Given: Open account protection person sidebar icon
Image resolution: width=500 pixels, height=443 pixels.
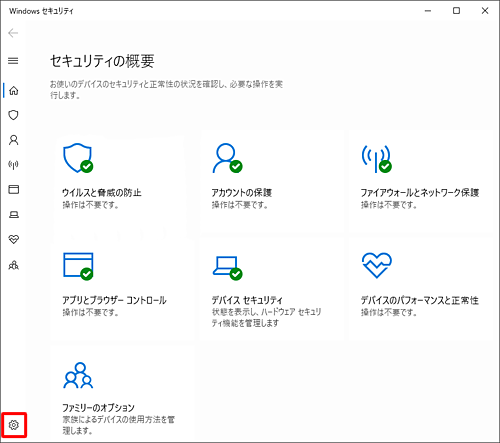Looking at the screenshot, I should (13, 140).
